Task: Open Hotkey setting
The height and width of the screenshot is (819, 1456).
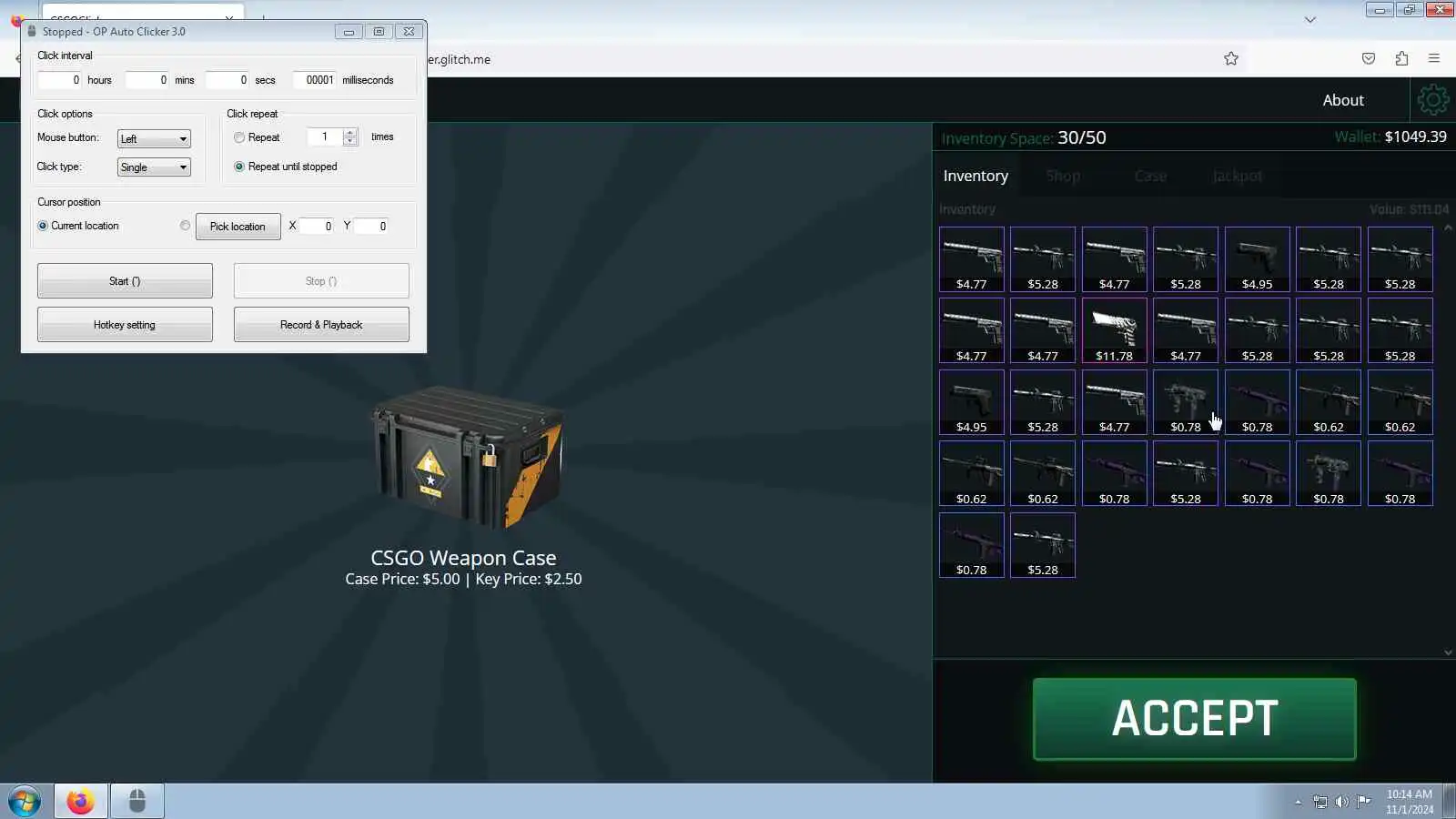Action: 125,325
